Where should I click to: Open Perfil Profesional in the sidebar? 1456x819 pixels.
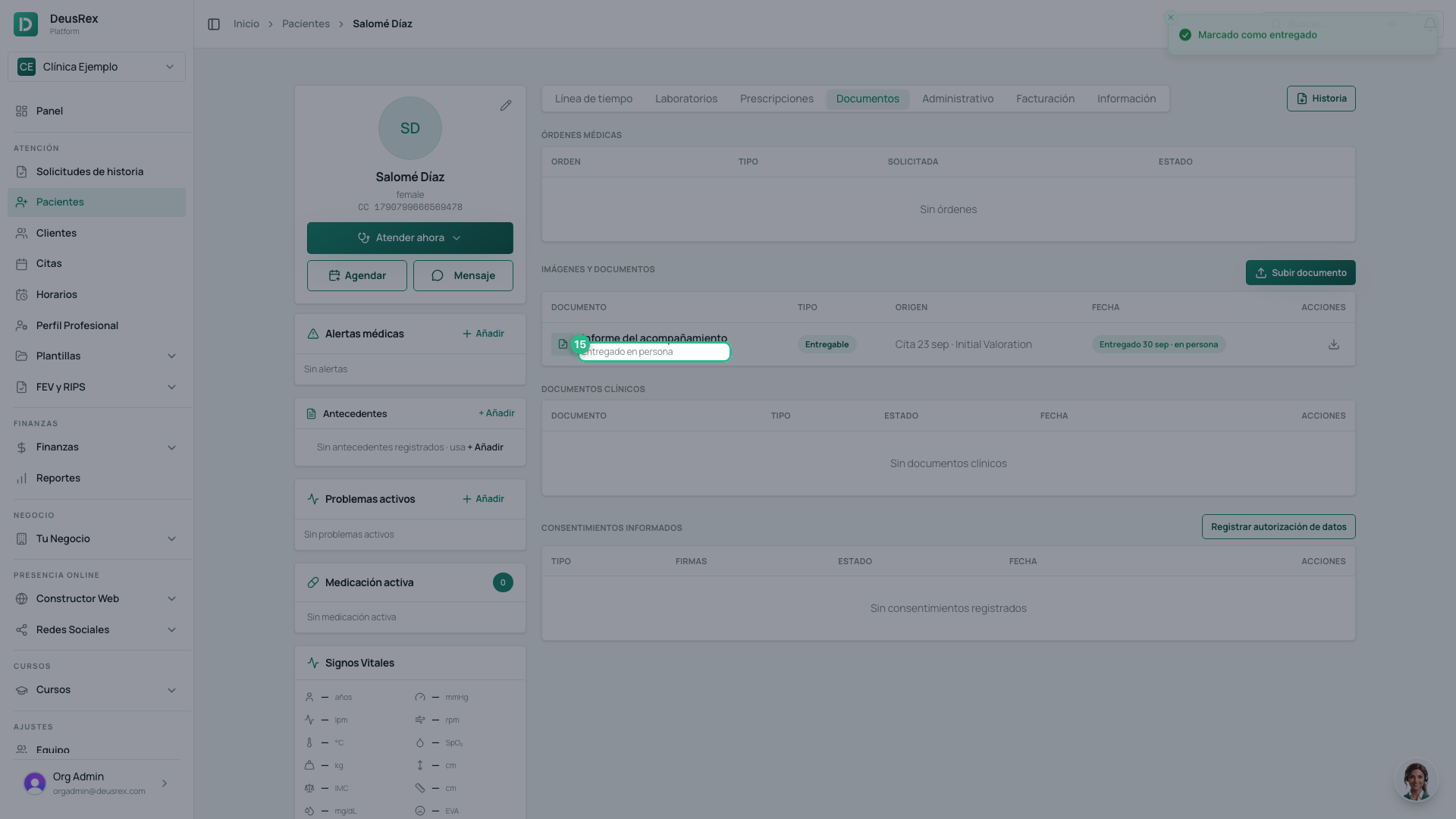(96, 325)
